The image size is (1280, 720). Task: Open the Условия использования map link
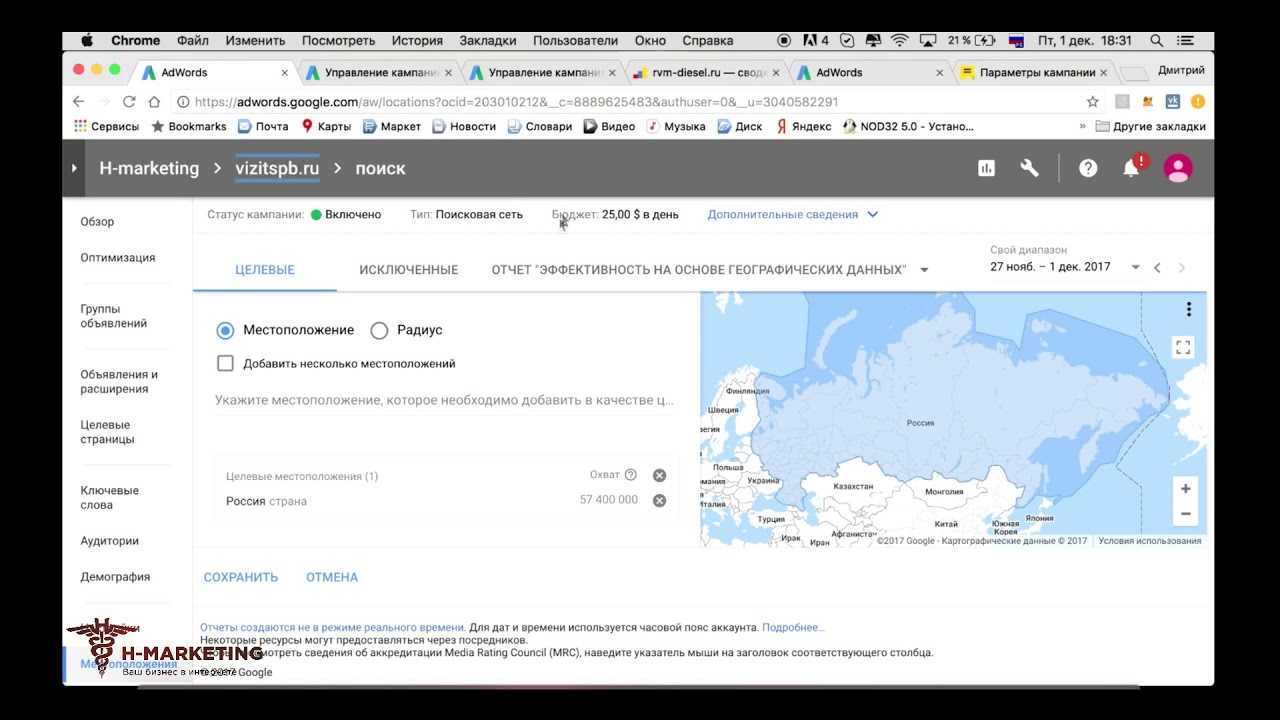(1150, 541)
